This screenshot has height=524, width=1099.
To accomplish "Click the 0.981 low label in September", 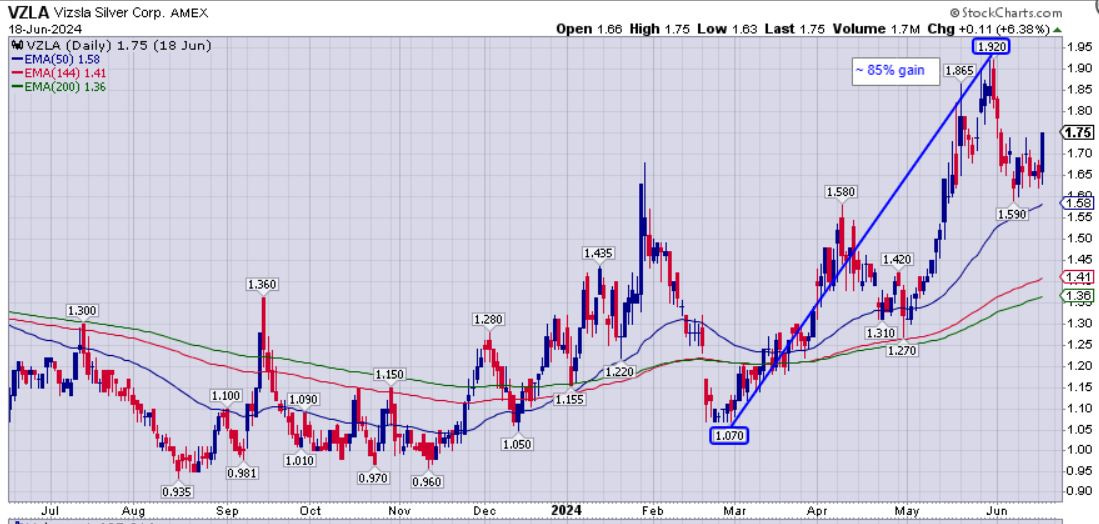I will pos(242,473).
